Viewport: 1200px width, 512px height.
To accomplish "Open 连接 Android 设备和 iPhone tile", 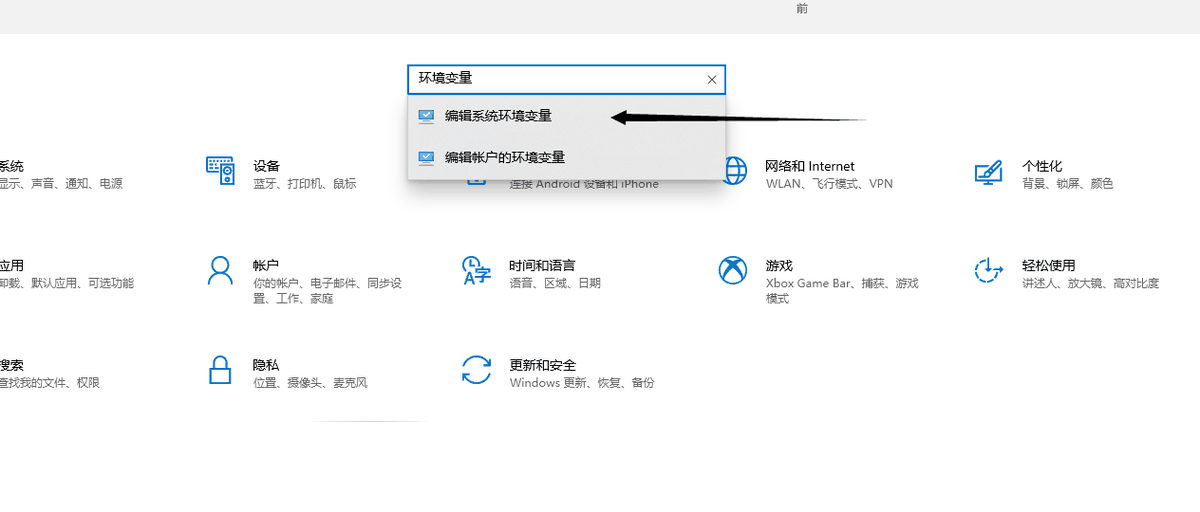I will coord(584,184).
